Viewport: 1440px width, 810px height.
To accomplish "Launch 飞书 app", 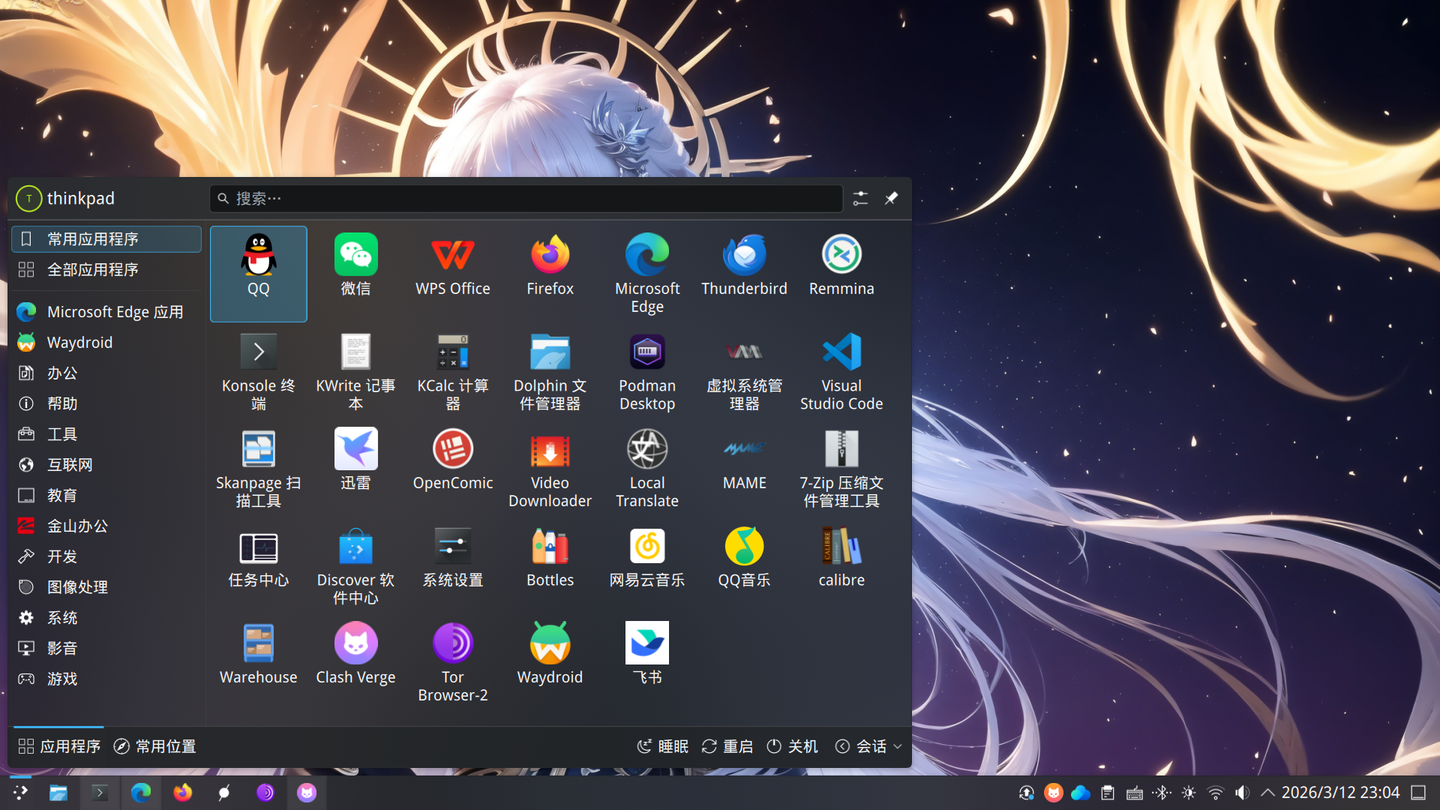I will 647,663.
